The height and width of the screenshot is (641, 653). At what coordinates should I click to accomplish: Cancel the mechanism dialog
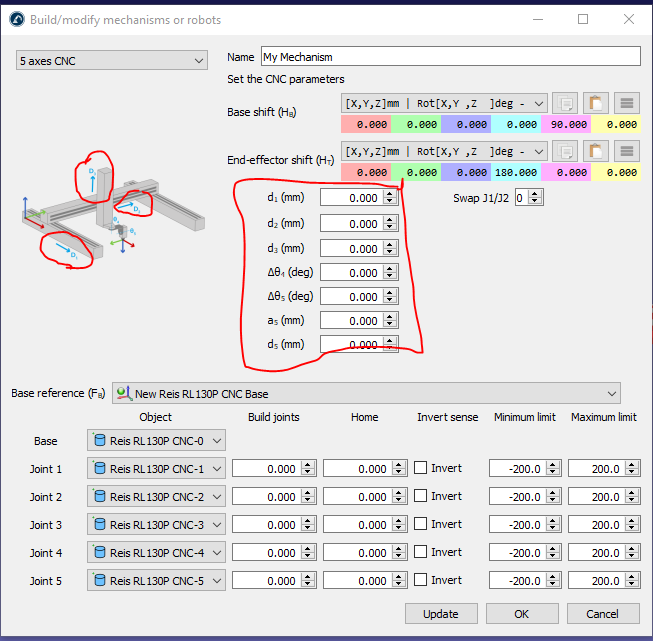tap(602, 614)
